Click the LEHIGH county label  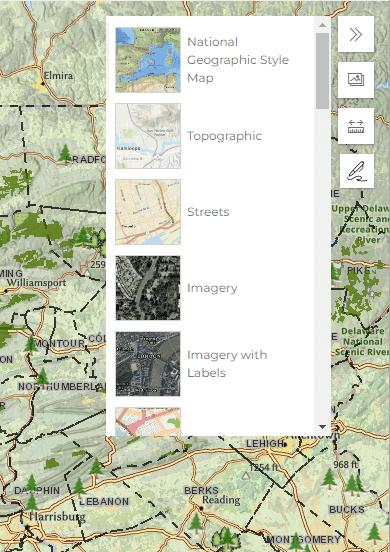coord(265,444)
